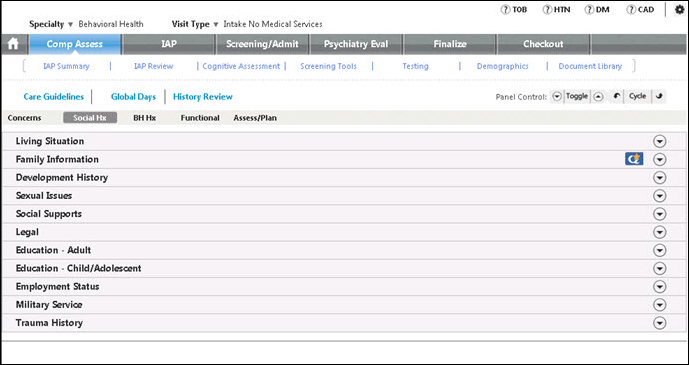Select the Social Hx sub-tab

90,118
